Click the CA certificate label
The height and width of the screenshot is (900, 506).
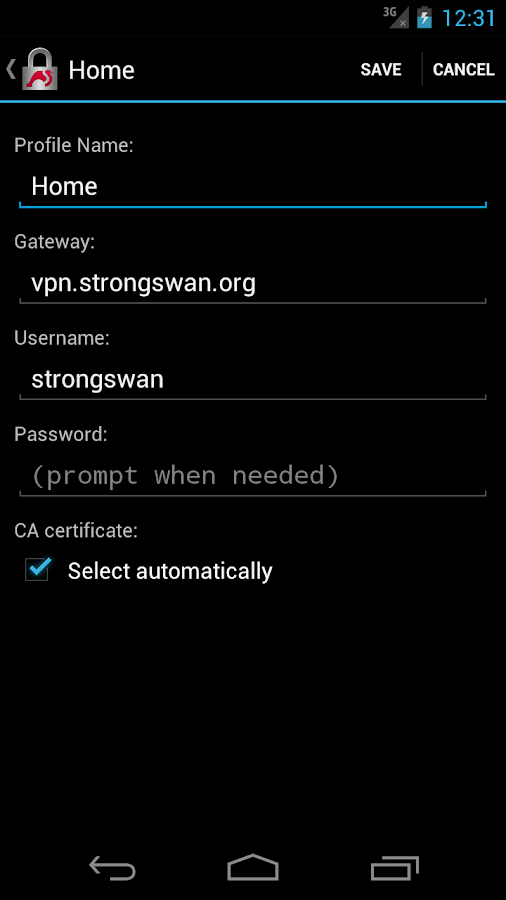pyautogui.click(x=76, y=531)
